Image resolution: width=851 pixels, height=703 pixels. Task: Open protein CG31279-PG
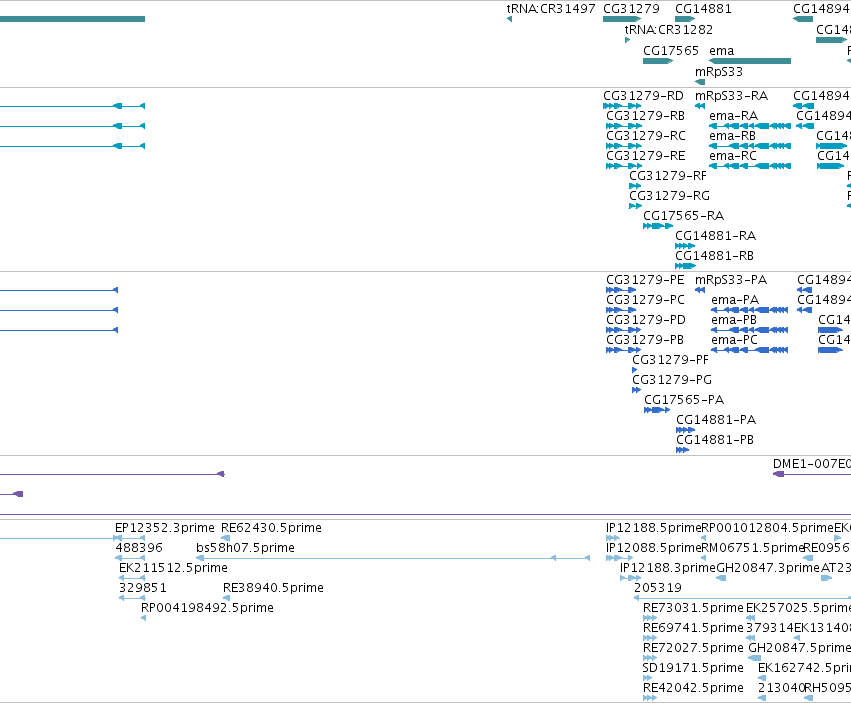pyautogui.click(x=672, y=380)
